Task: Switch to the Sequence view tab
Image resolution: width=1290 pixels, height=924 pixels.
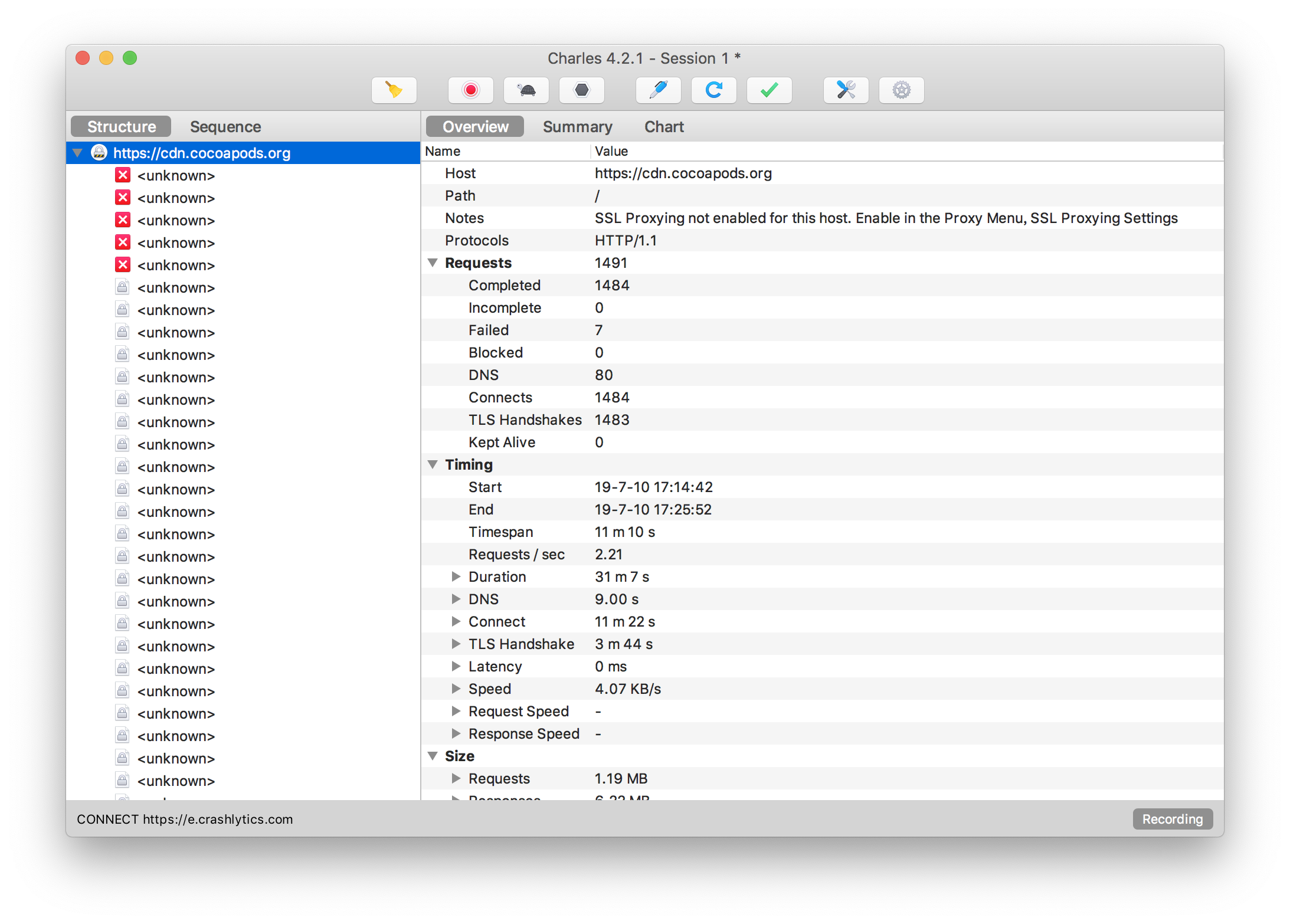Action: pos(225,127)
